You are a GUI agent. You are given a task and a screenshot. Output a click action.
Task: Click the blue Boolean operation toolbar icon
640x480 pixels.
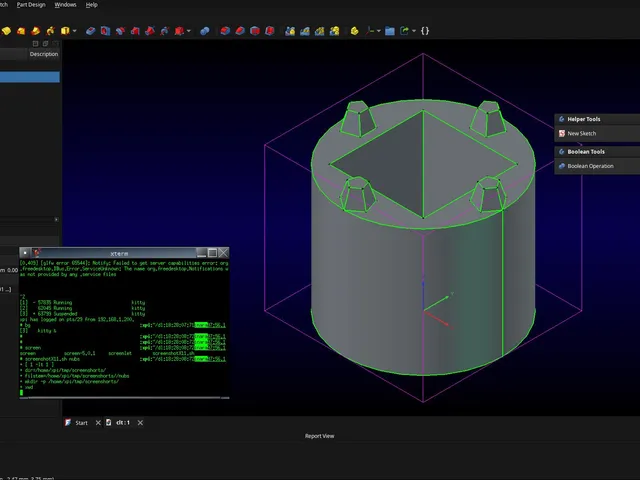[205, 31]
